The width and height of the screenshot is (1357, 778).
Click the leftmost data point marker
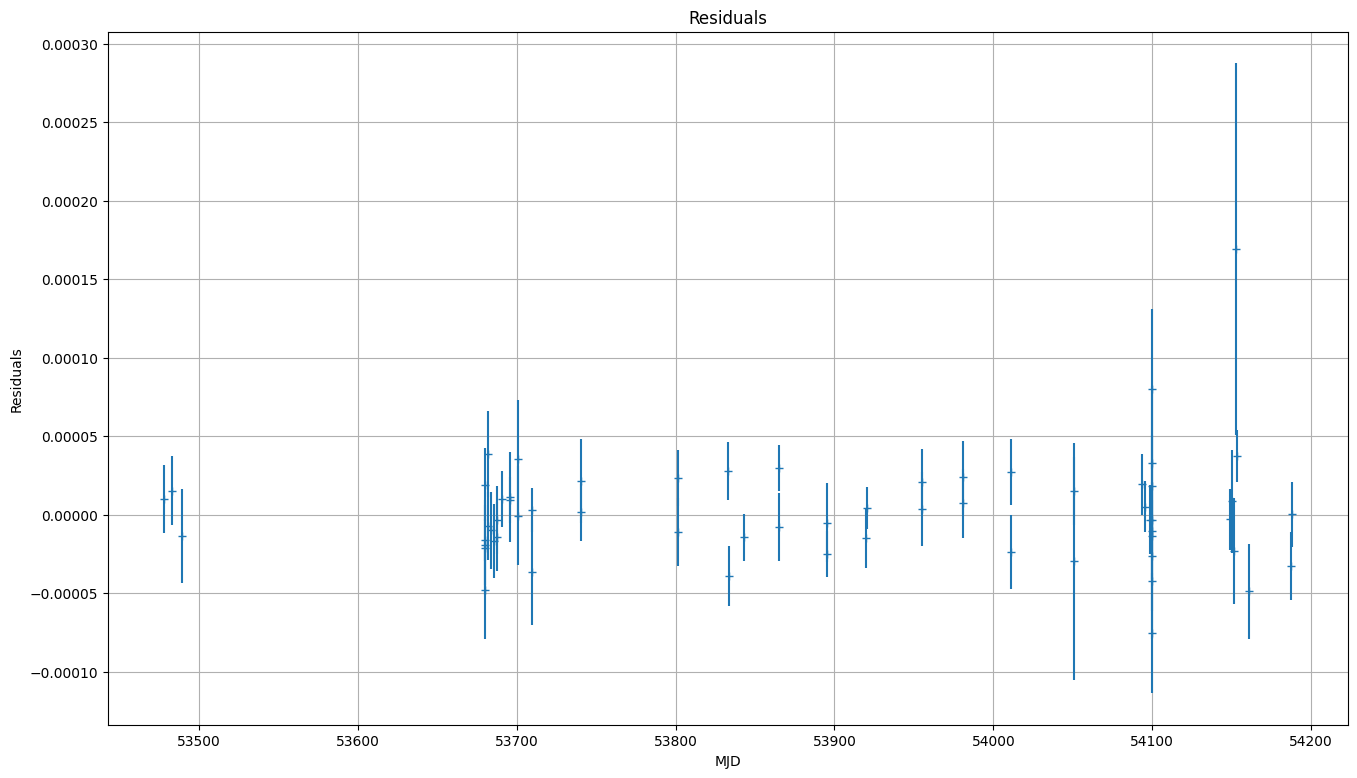tap(164, 499)
